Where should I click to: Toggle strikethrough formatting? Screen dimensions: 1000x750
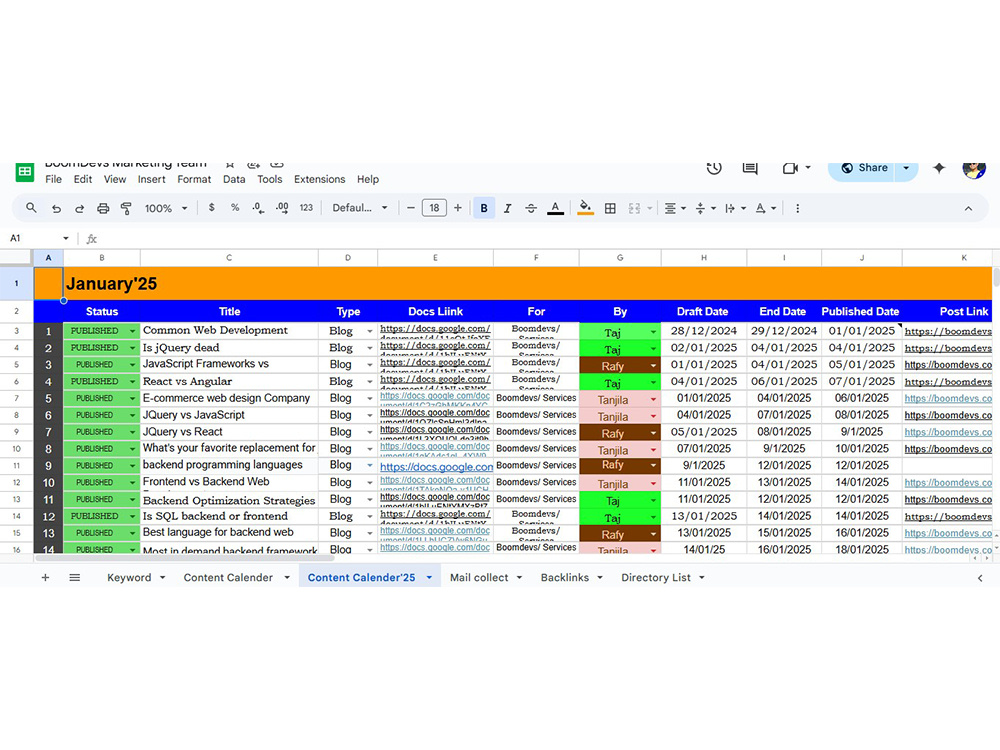pyautogui.click(x=531, y=208)
